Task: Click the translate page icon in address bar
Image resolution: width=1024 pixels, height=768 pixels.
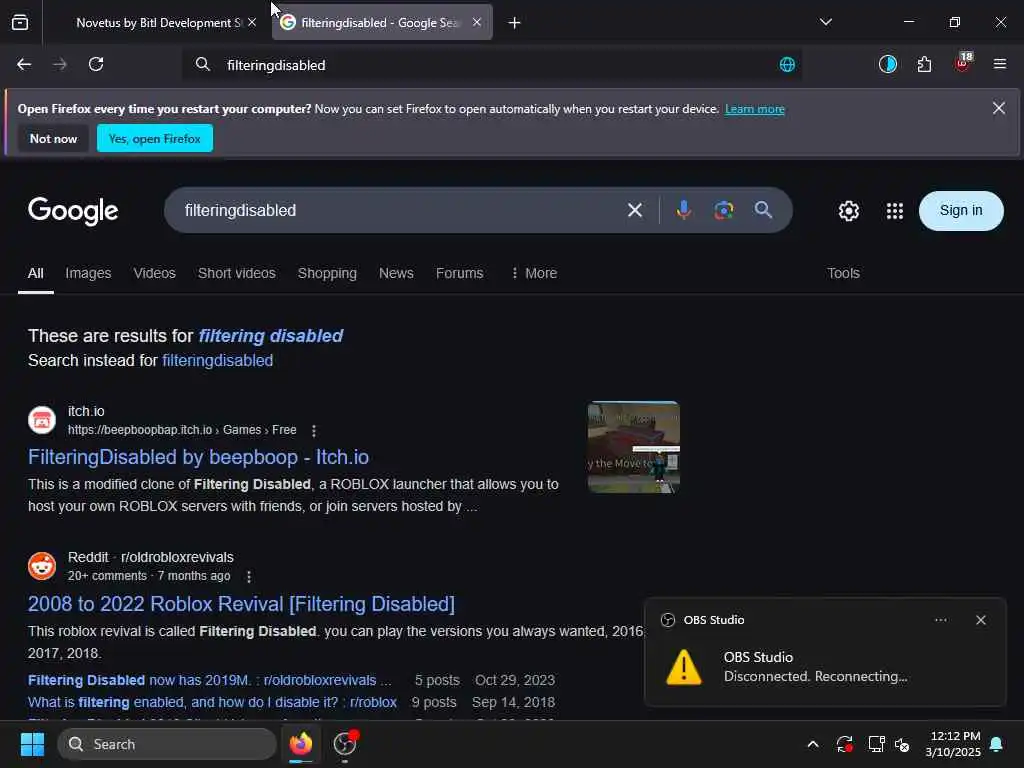Action: point(787,65)
